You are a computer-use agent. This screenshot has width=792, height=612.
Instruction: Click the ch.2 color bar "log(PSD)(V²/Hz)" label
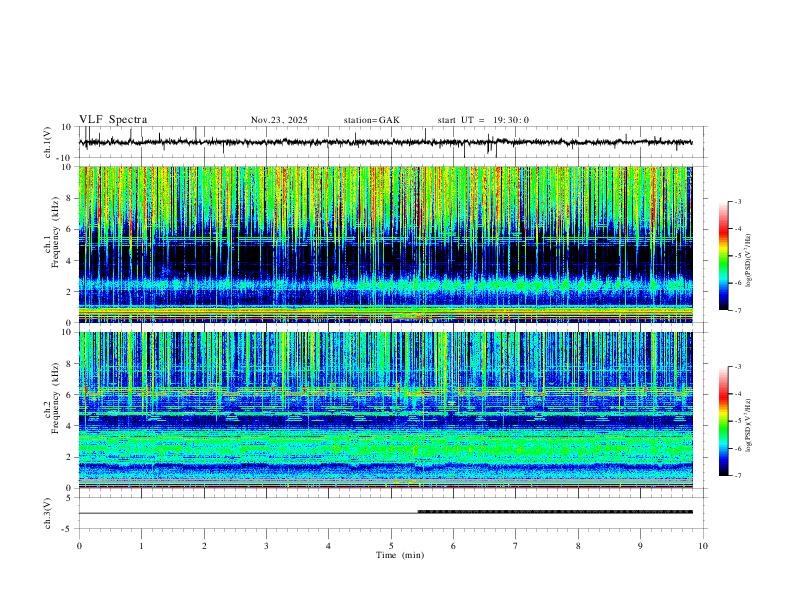tap(749, 425)
